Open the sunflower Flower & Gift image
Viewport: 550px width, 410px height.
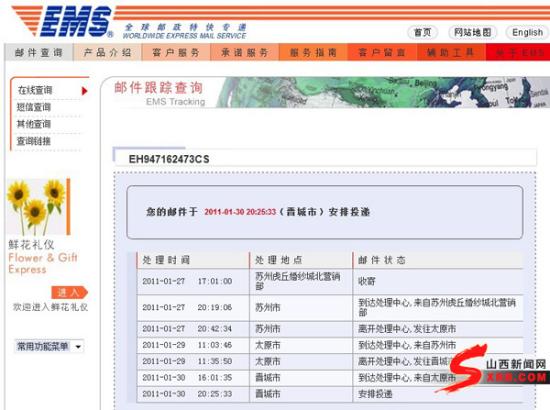[x=38, y=207]
